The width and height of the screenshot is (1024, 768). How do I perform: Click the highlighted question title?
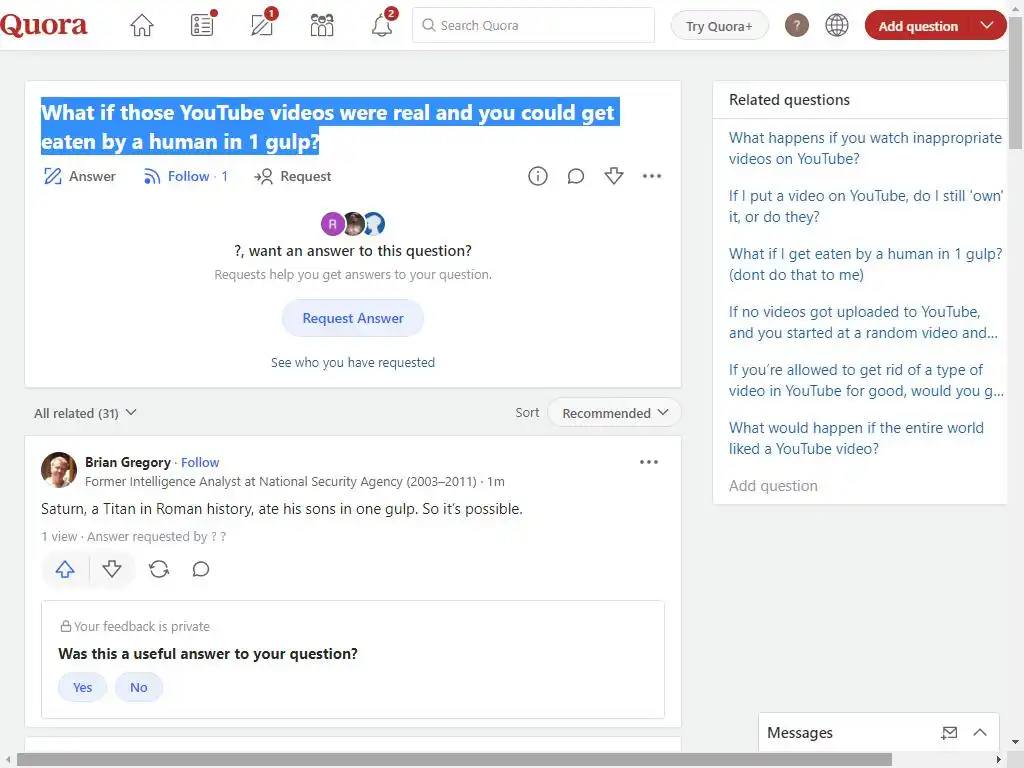pos(329,127)
